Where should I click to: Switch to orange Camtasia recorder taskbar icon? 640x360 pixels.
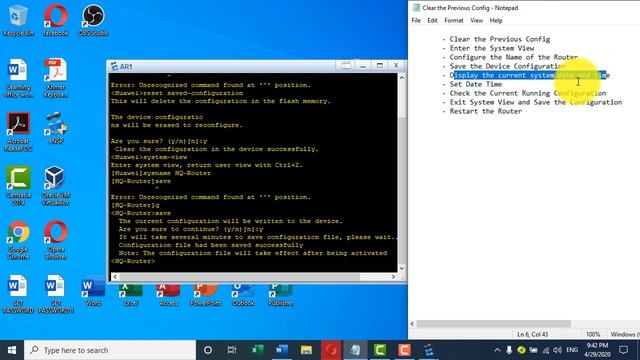[x=404, y=350]
